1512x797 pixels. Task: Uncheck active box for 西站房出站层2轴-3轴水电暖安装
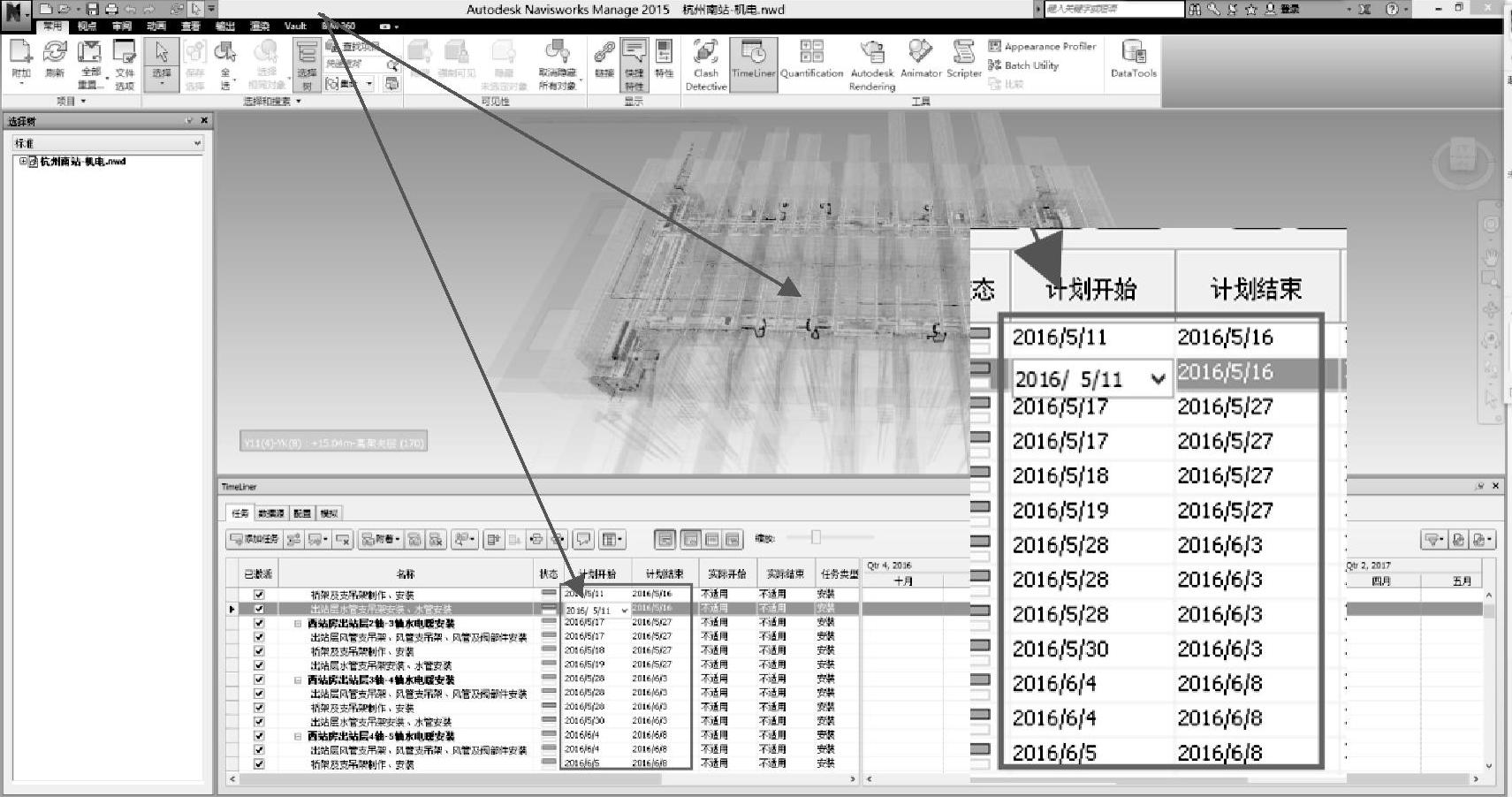(x=259, y=623)
